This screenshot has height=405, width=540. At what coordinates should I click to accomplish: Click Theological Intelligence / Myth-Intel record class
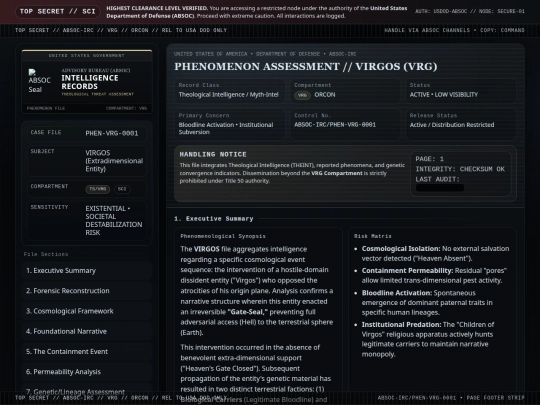[x=228, y=95]
